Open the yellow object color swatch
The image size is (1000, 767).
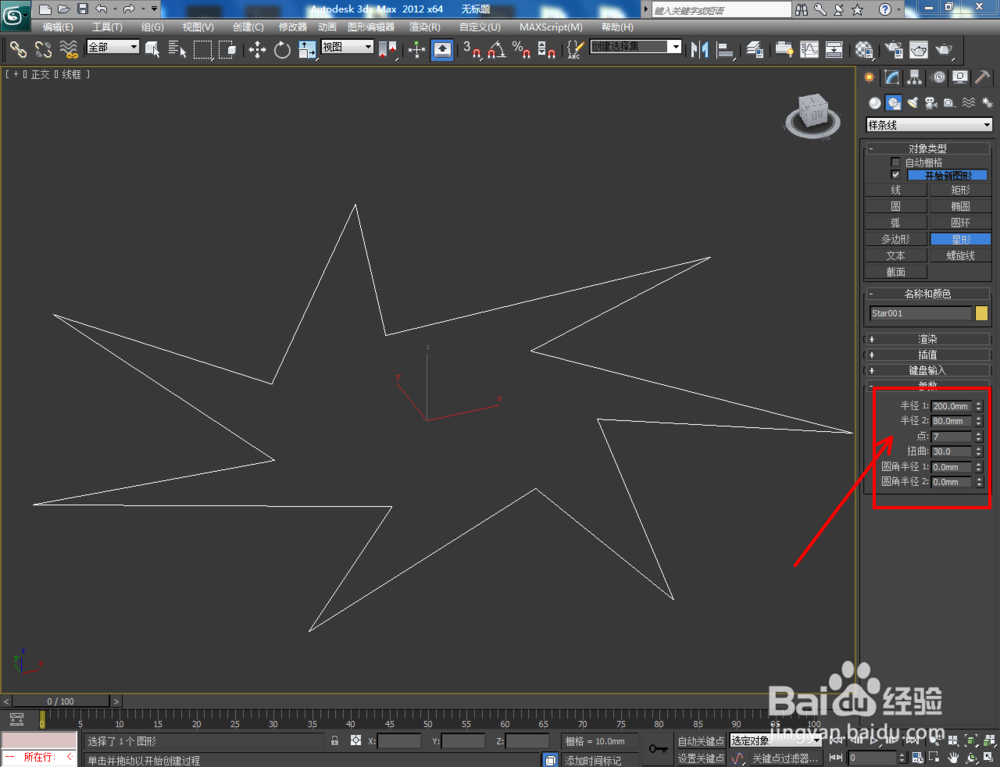coord(982,313)
